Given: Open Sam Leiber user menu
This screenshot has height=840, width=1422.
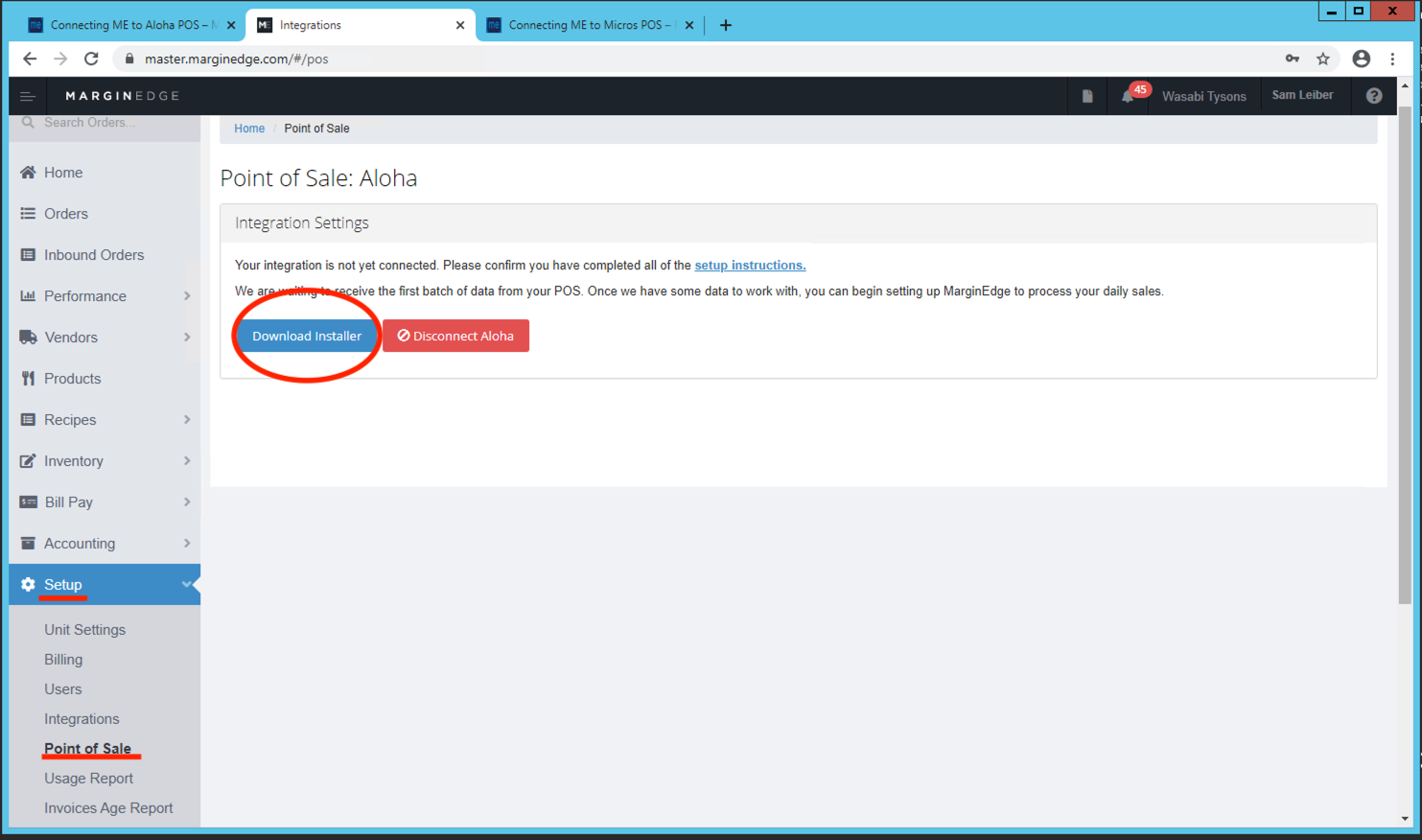Looking at the screenshot, I should pyautogui.click(x=1302, y=95).
